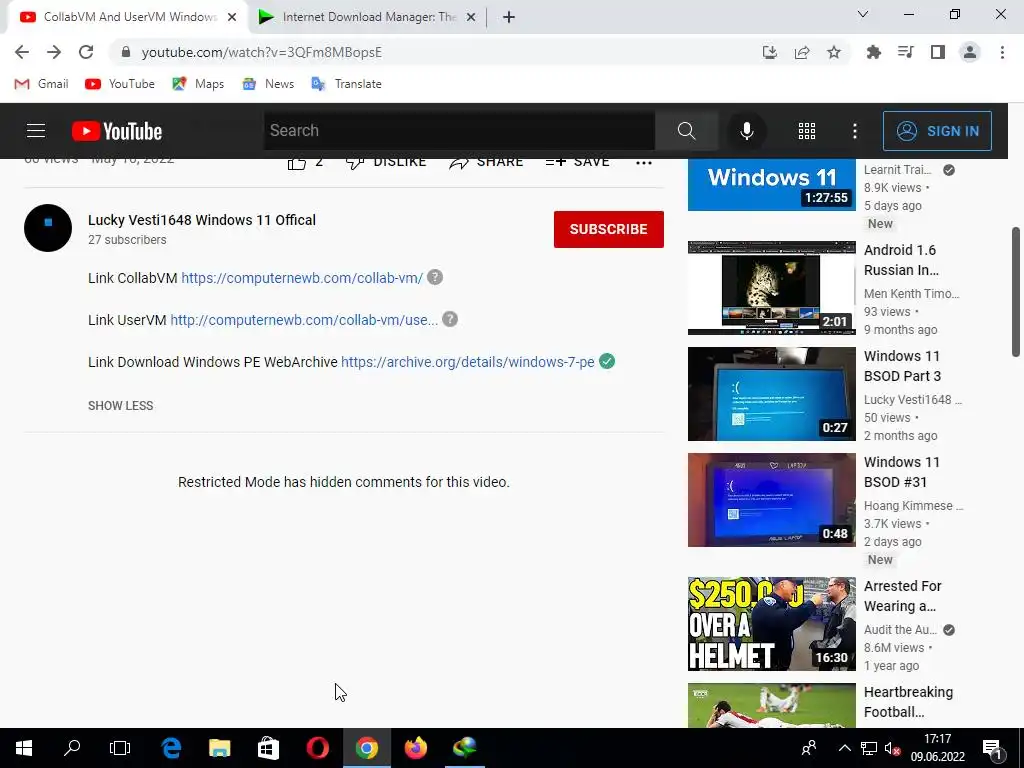Open the Chrome three-dot menu

coord(1002,52)
